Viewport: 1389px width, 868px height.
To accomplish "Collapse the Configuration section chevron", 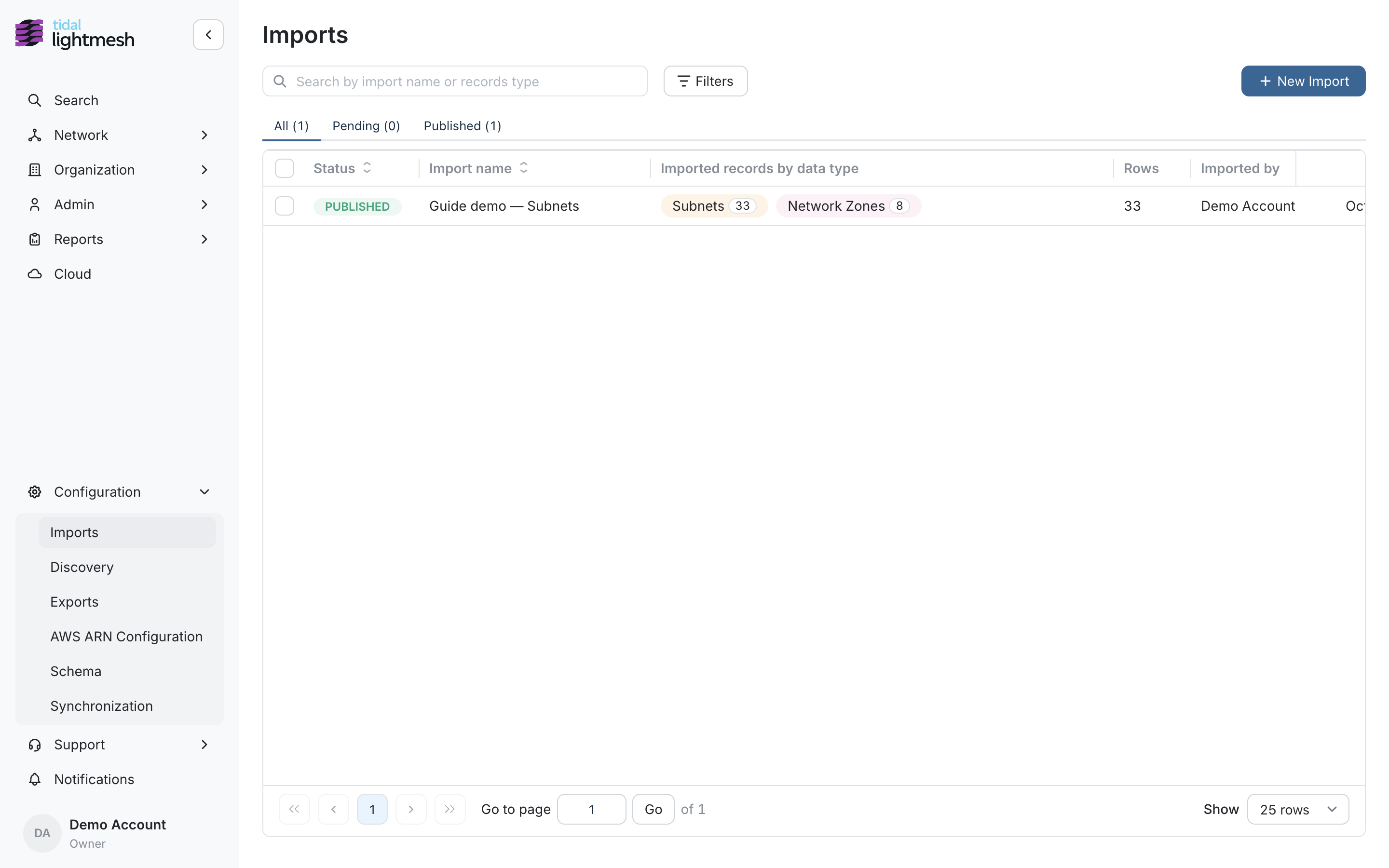I will (x=204, y=492).
